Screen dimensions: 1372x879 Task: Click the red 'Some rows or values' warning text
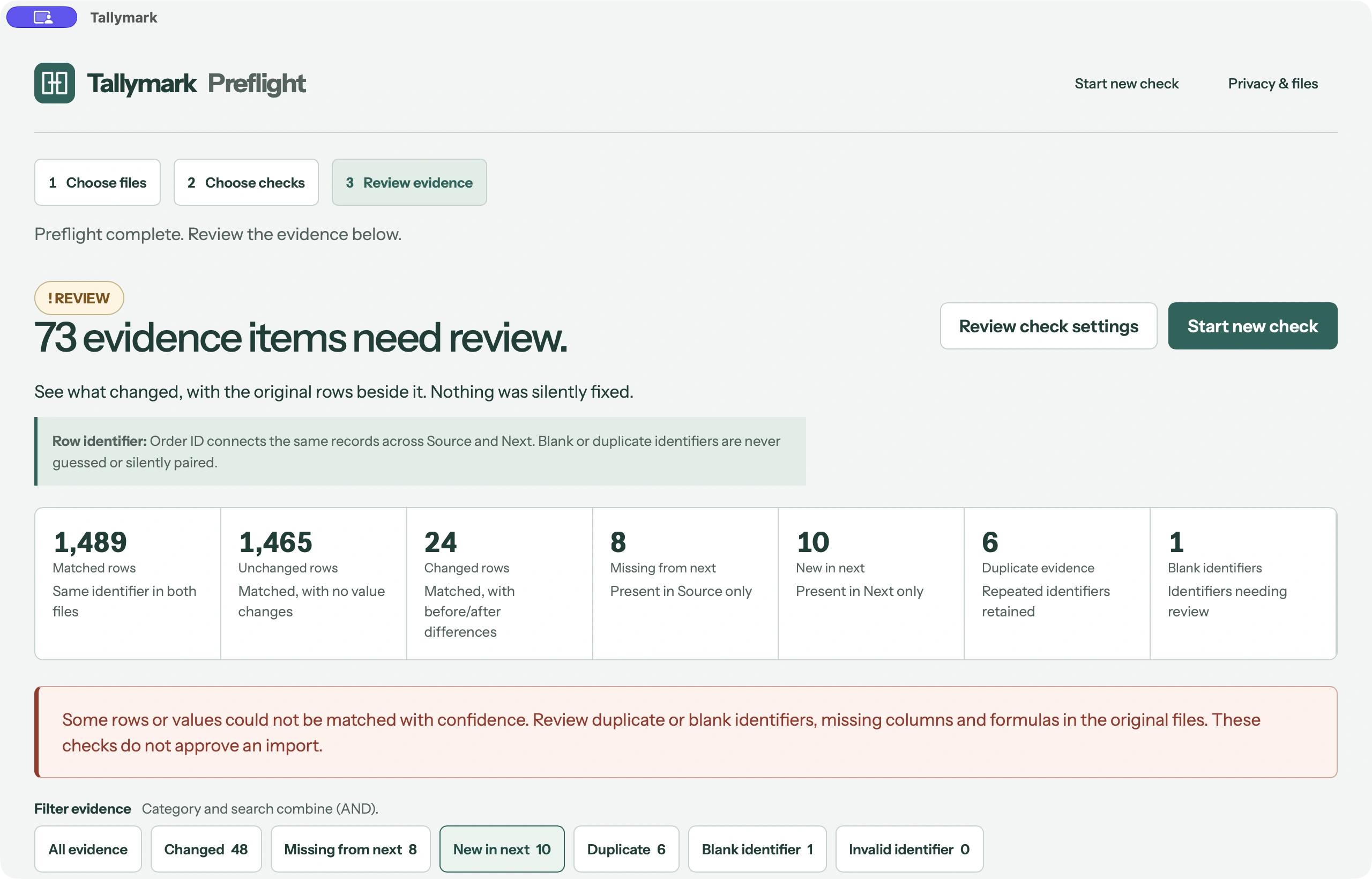(x=661, y=732)
